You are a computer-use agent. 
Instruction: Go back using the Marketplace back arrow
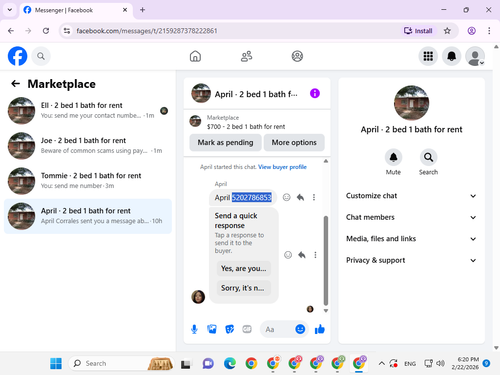[x=15, y=84]
